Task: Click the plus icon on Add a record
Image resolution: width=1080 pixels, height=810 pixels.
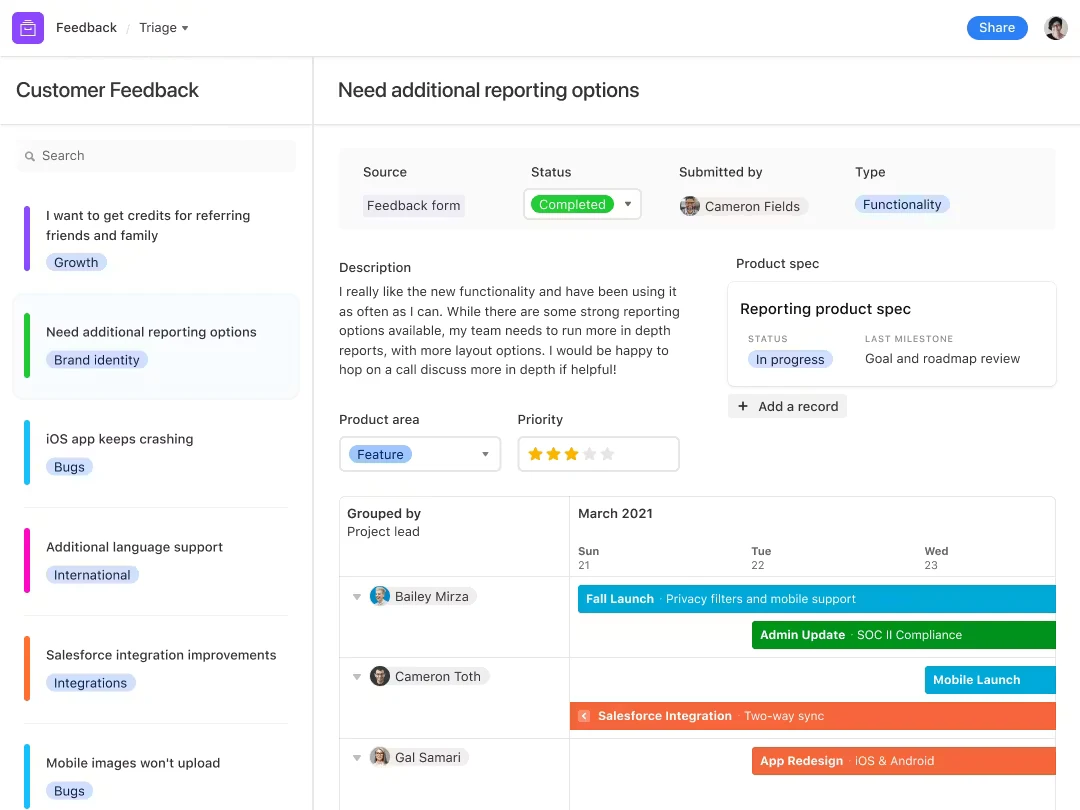Action: coord(743,406)
